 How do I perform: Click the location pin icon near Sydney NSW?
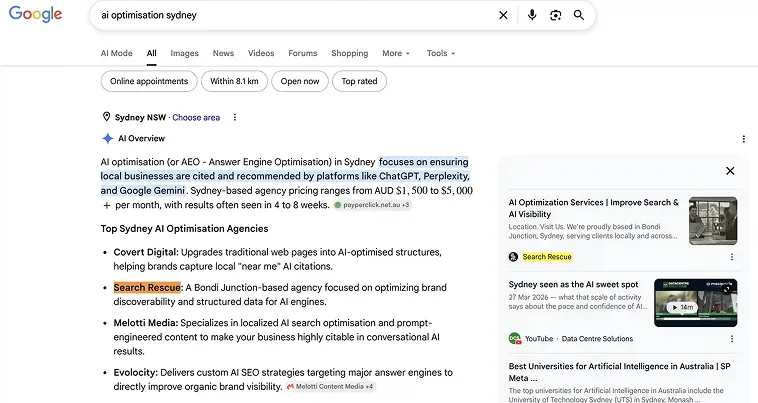tap(106, 117)
